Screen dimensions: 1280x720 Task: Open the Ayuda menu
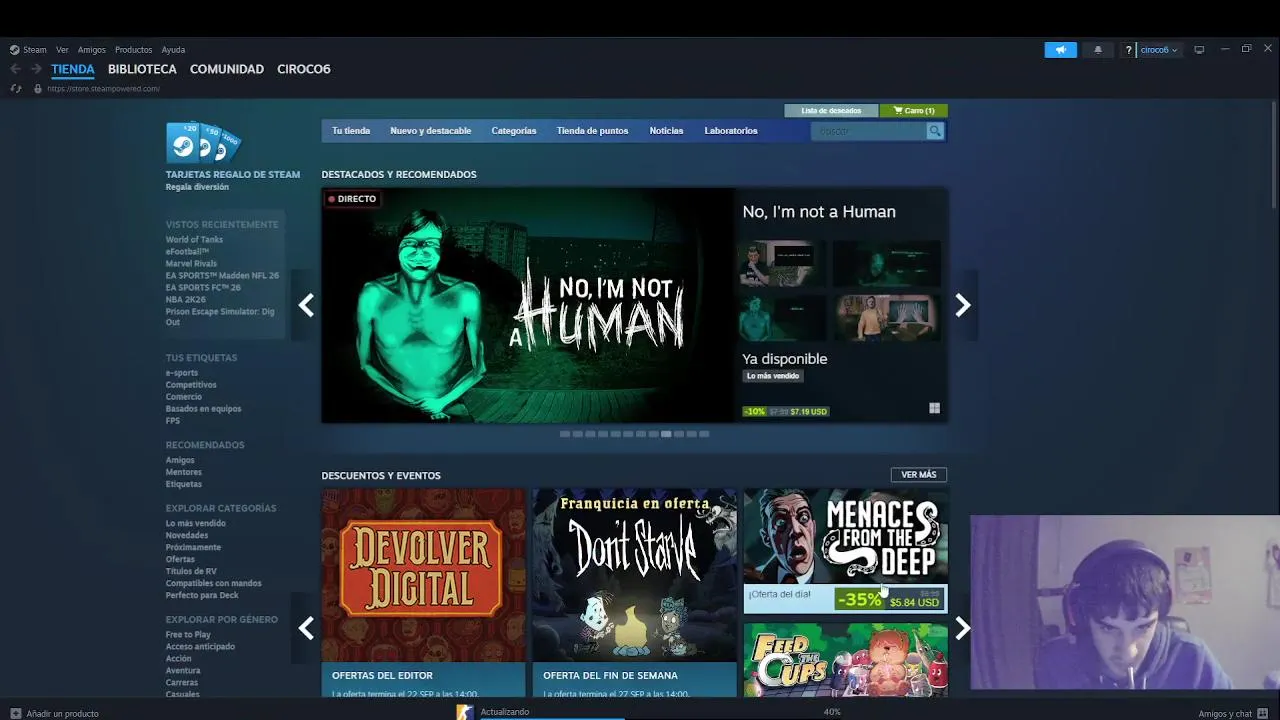click(x=173, y=50)
